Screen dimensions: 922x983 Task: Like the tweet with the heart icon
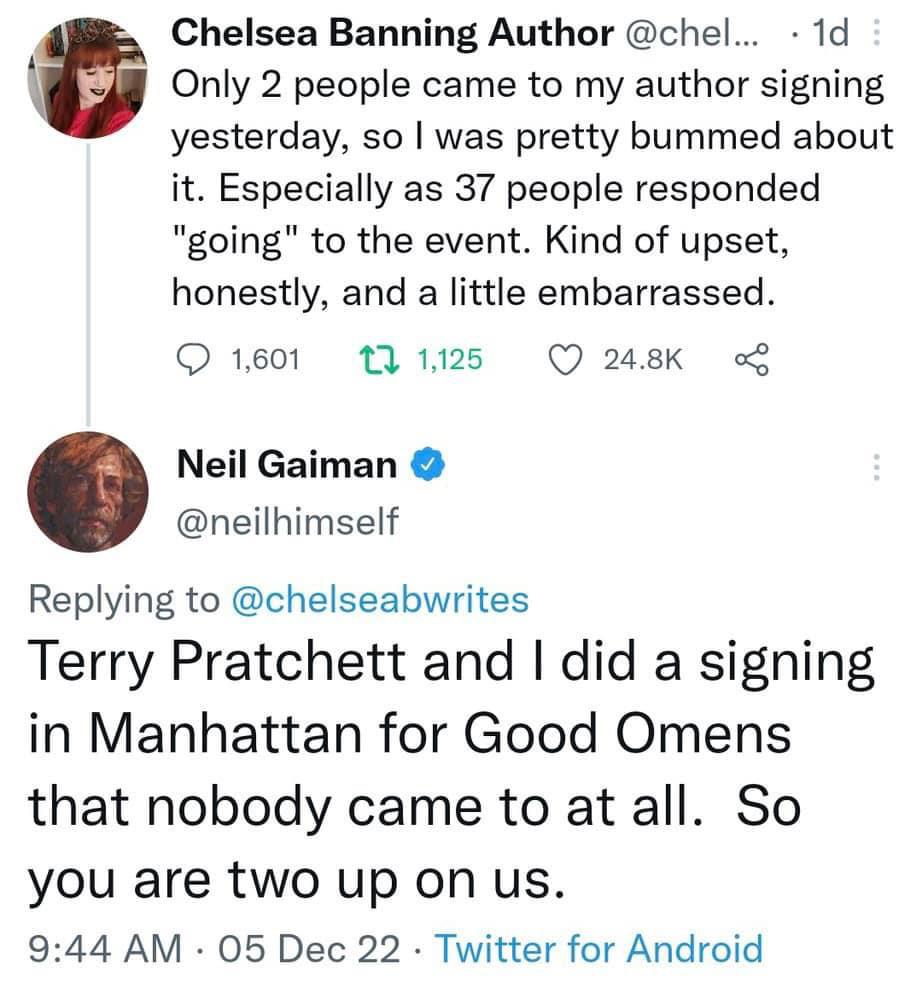[x=571, y=359]
